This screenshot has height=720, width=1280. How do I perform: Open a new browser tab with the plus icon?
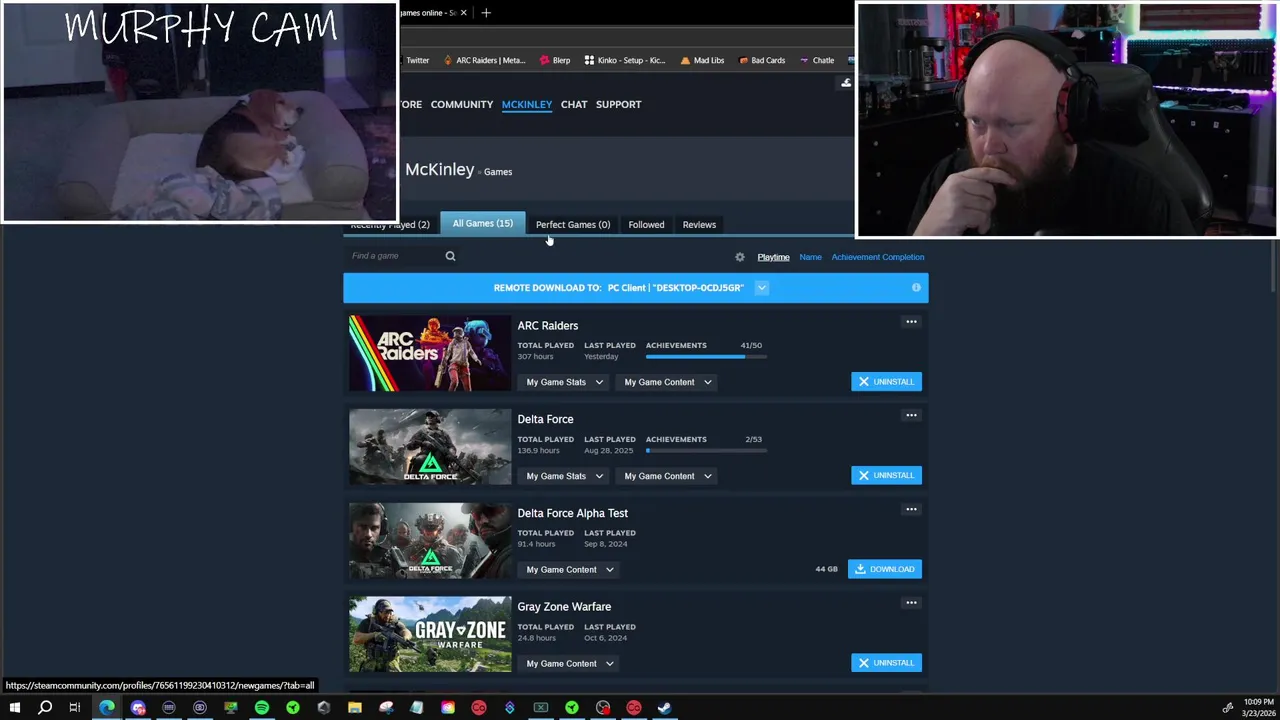pos(486,13)
